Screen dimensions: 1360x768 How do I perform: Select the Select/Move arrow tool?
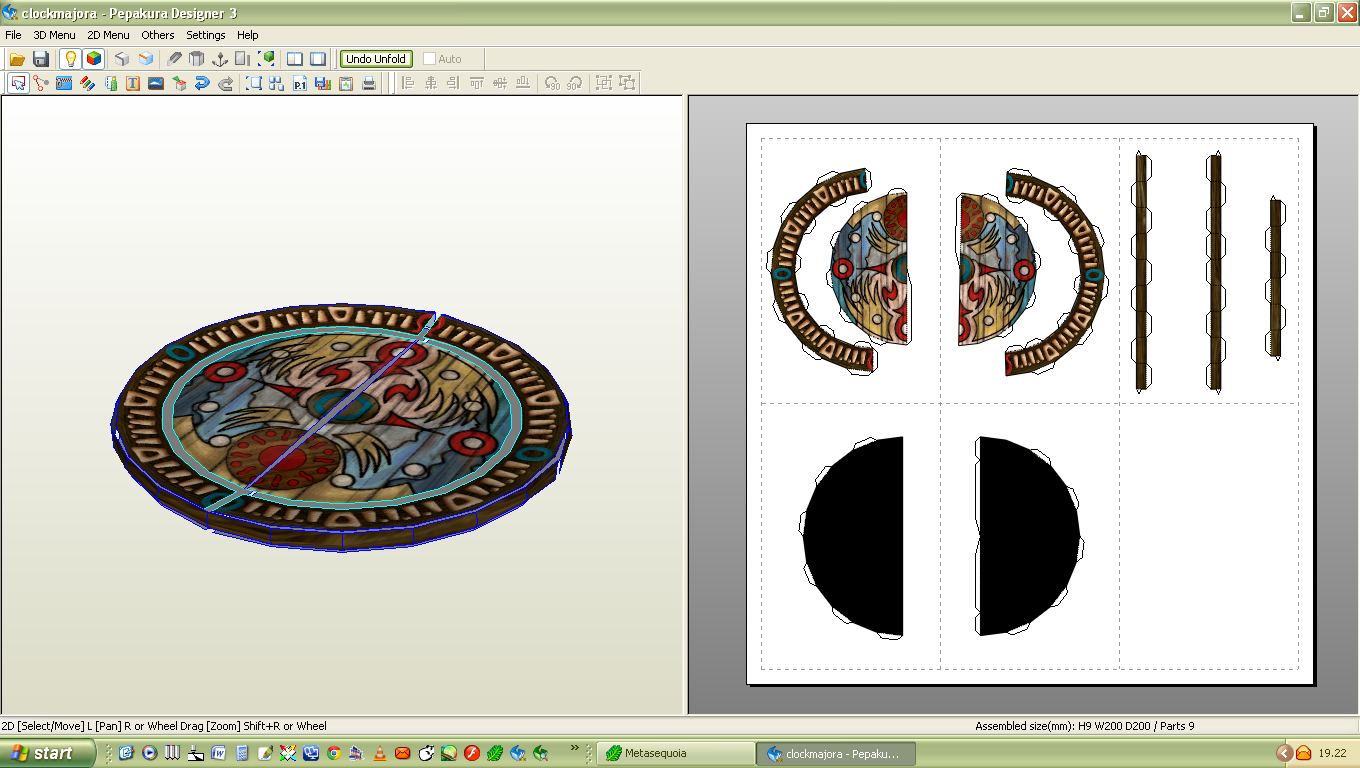[x=18, y=83]
